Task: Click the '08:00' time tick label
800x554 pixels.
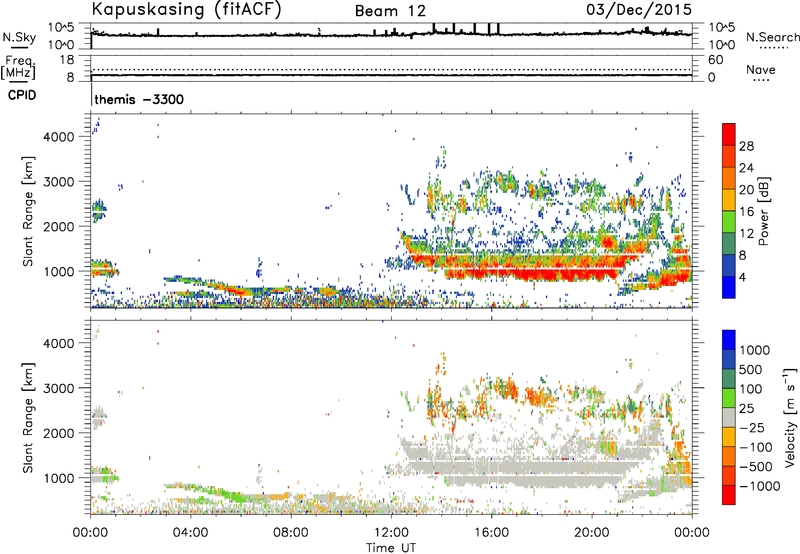Action: 291,533
